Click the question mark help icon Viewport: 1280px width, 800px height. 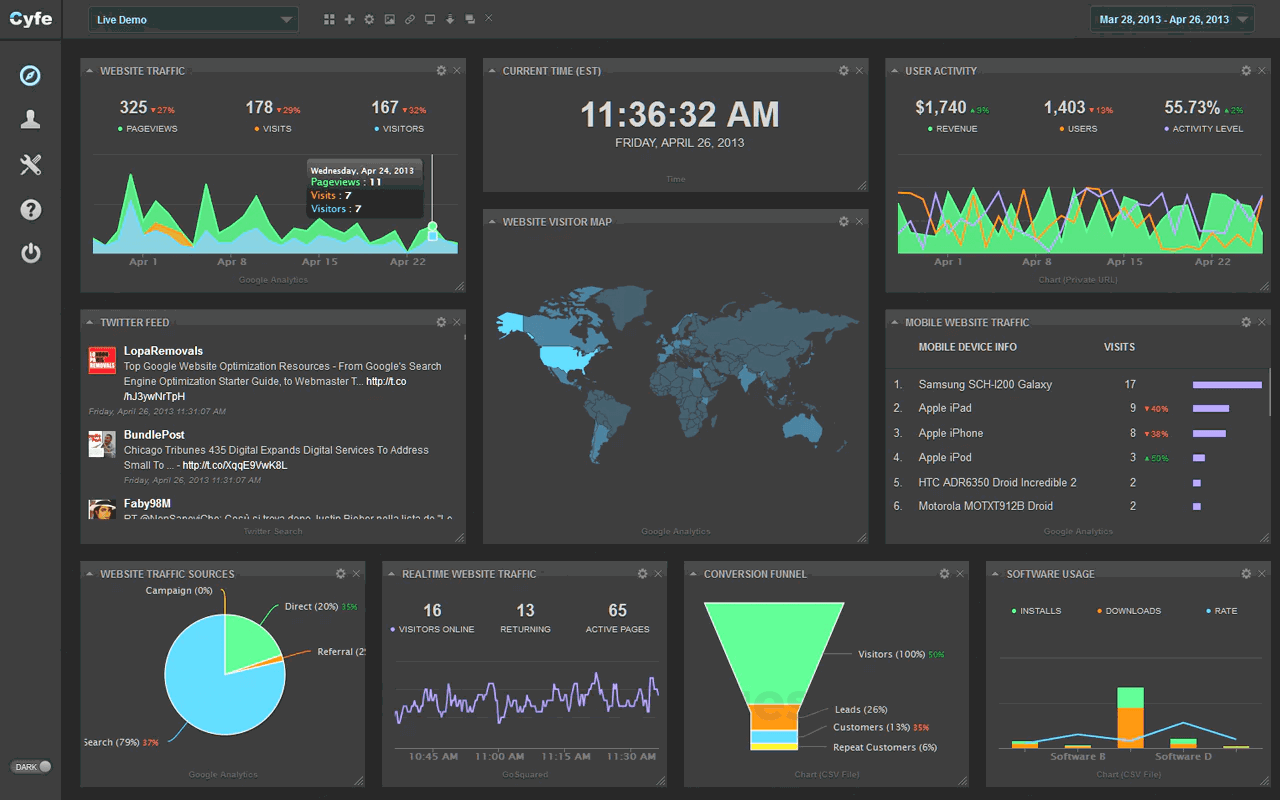pyautogui.click(x=30, y=209)
